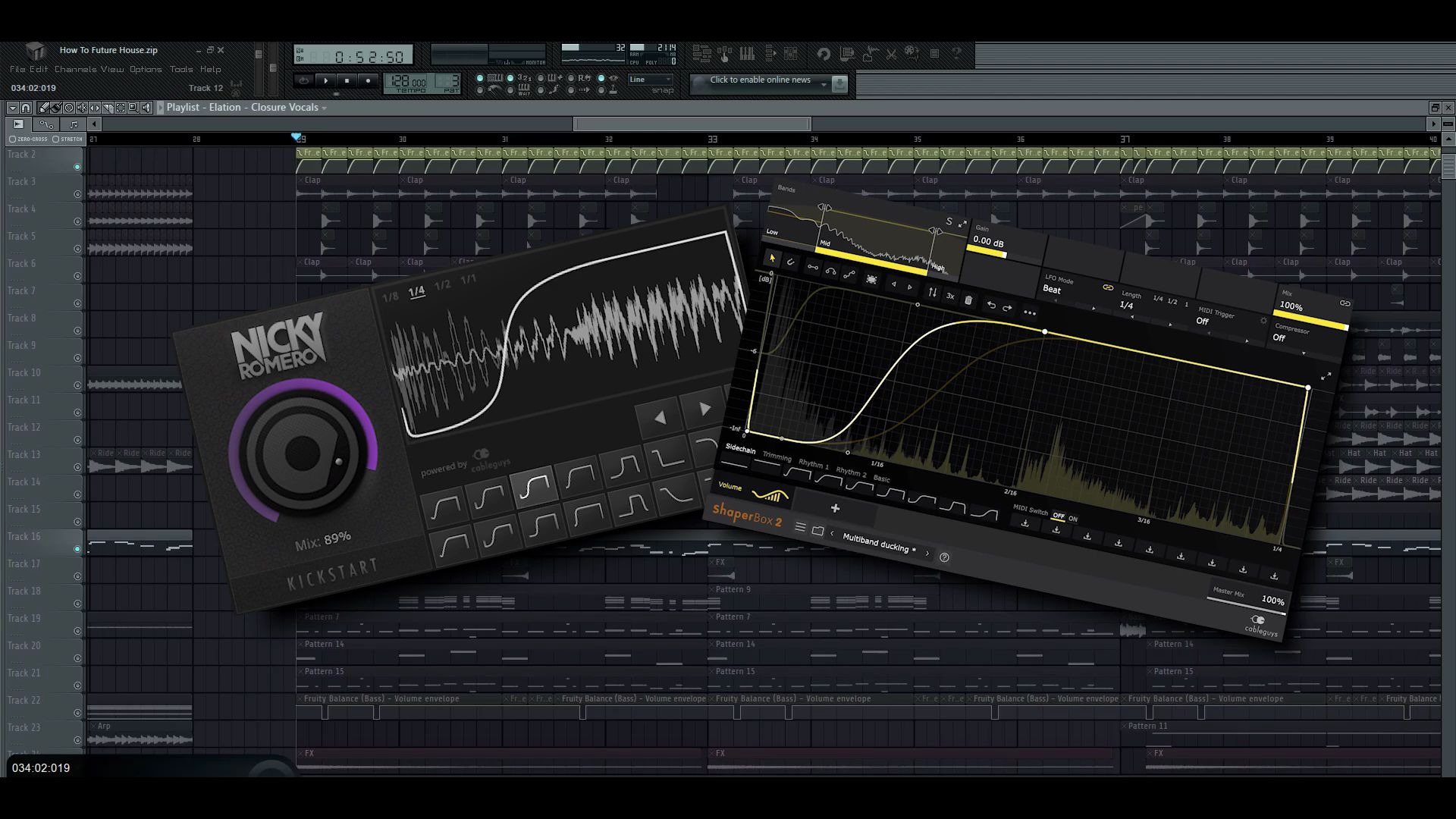
Task: Click the Stop transport button
Action: point(347,80)
